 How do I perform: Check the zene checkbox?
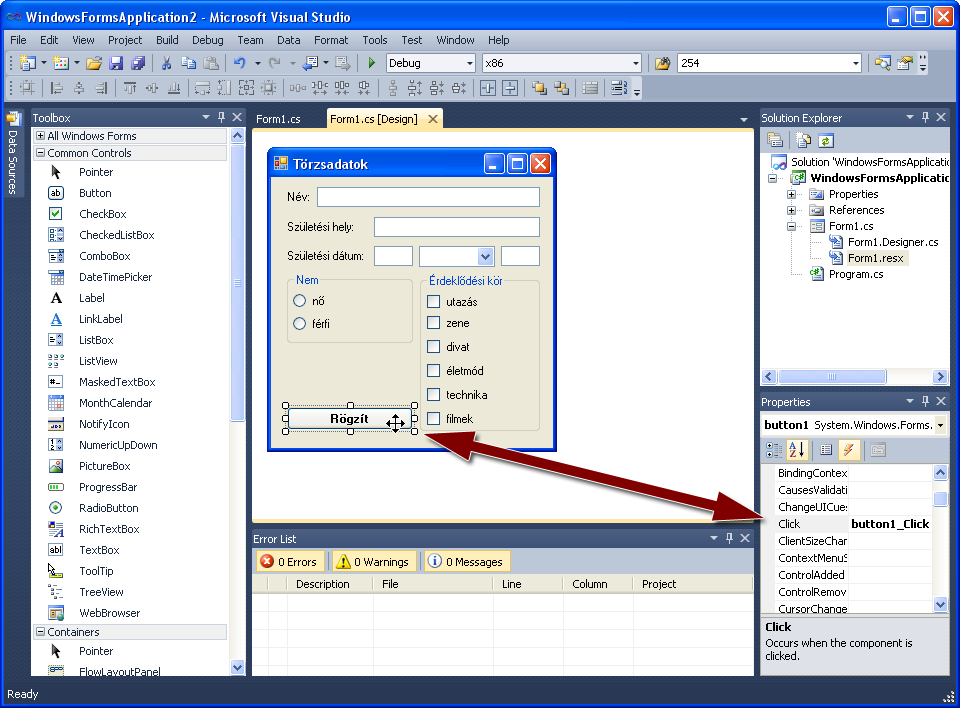pyautogui.click(x=433, y=323)
